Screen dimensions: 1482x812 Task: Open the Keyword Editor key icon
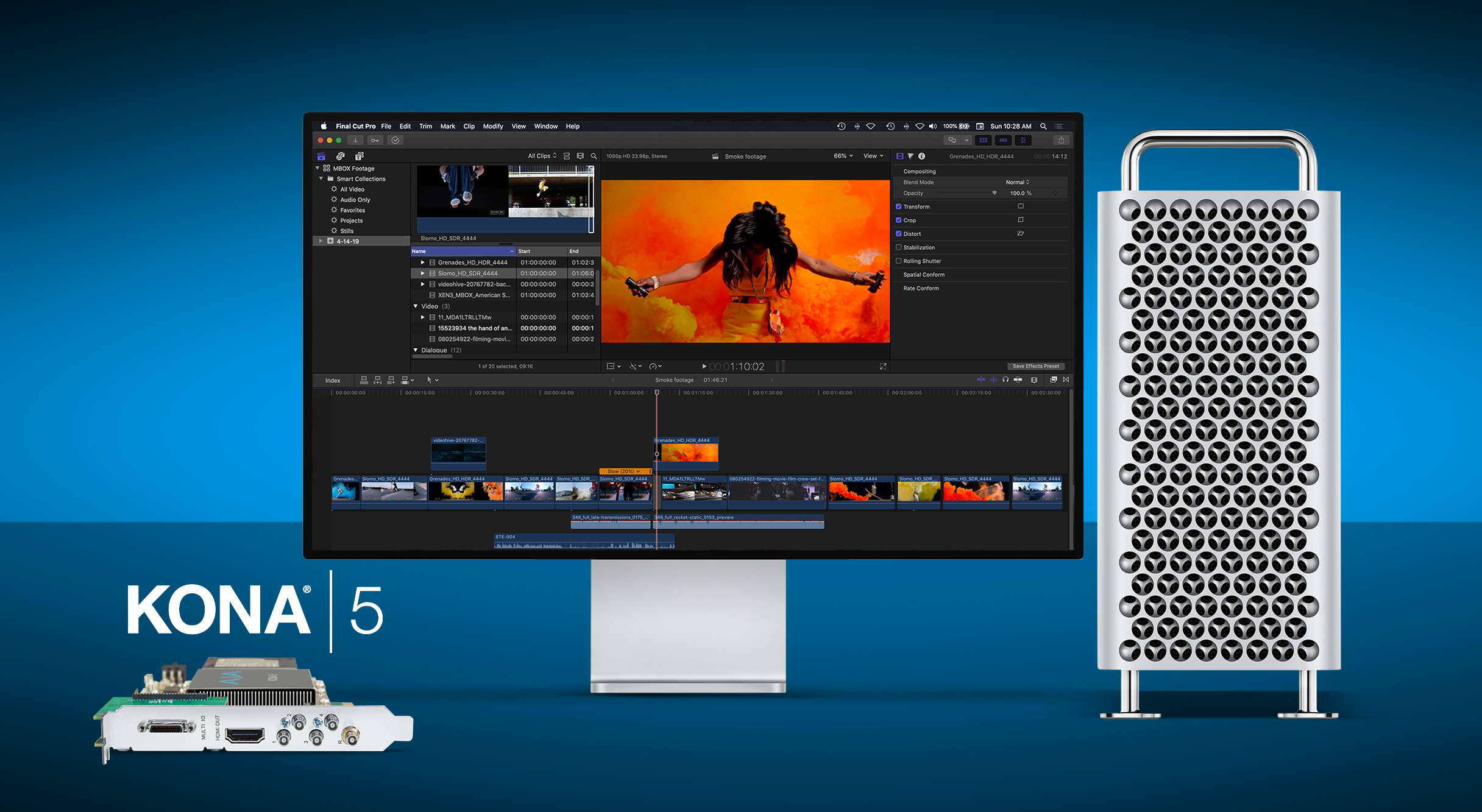pos(375,140)
